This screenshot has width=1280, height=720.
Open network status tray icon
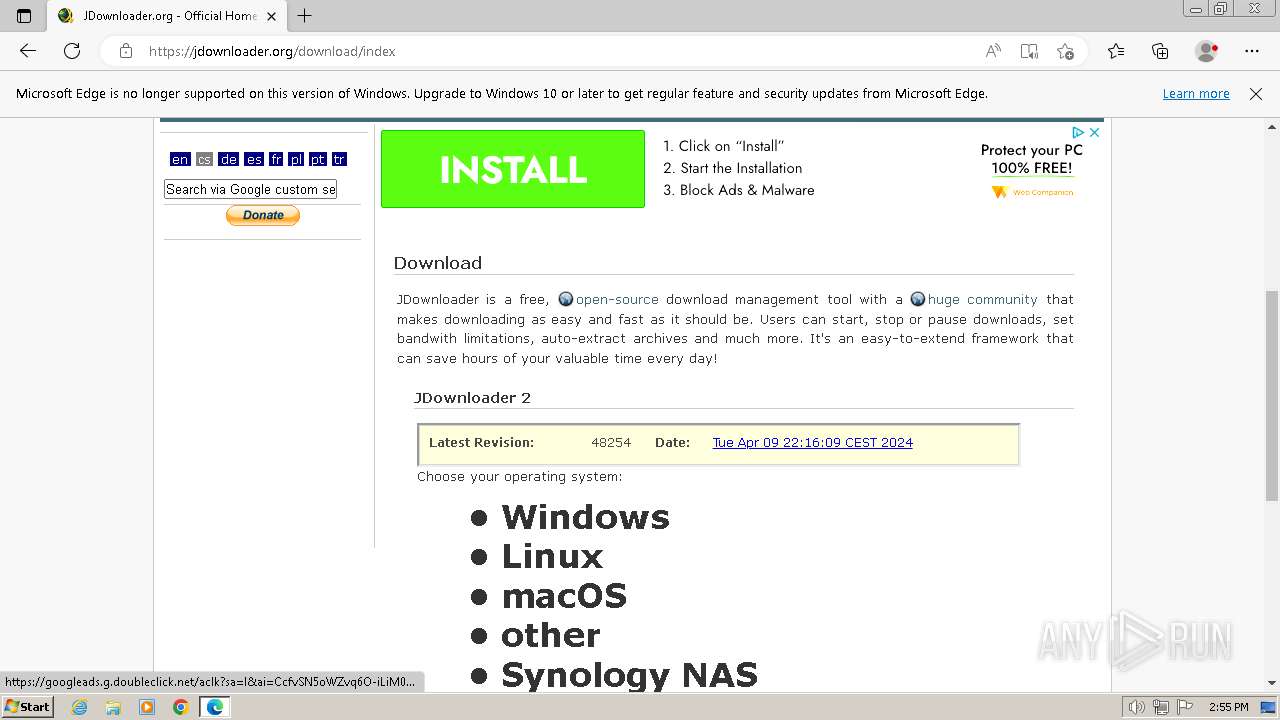[1161, 707]
